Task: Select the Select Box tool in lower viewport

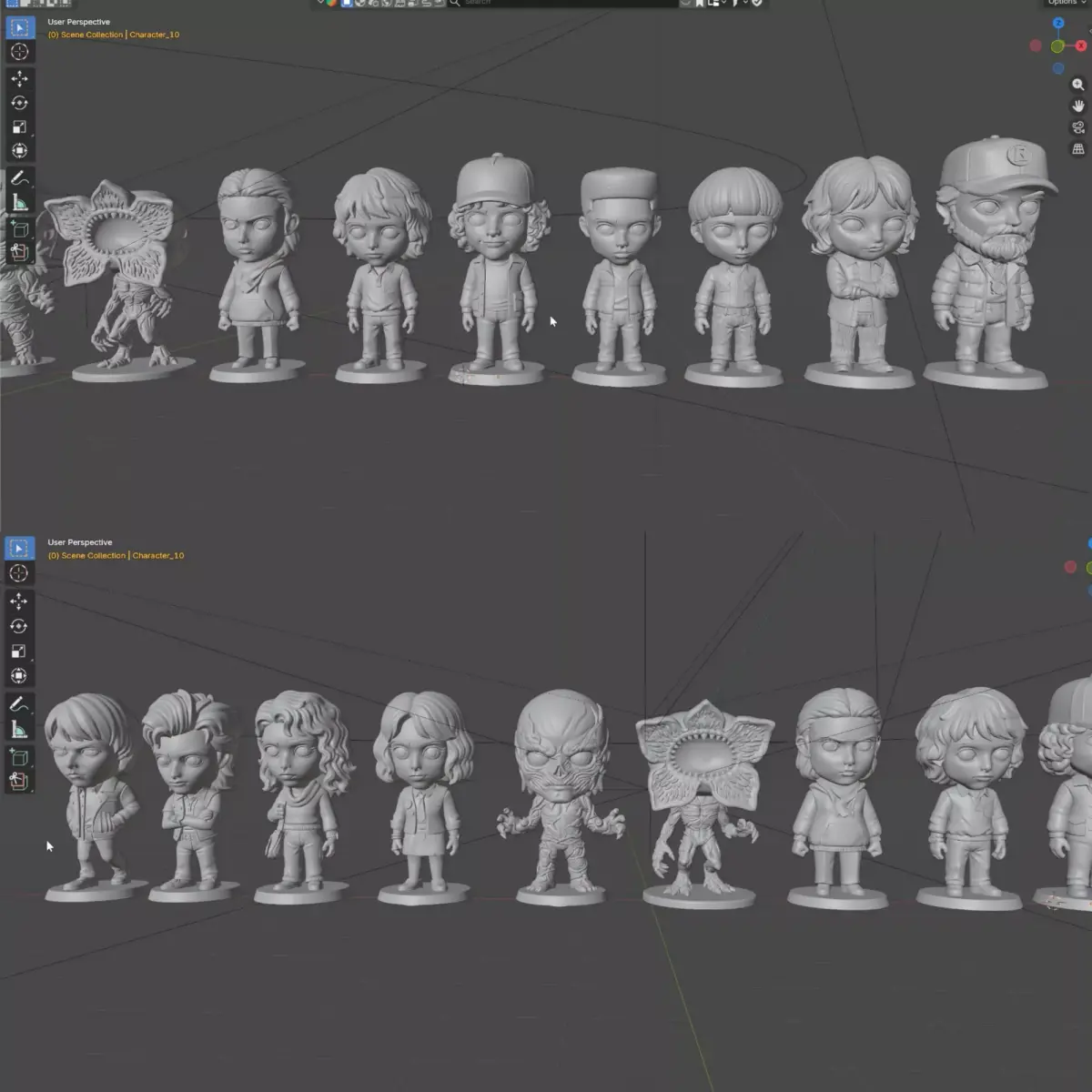Action: click(x=19, y=549)
